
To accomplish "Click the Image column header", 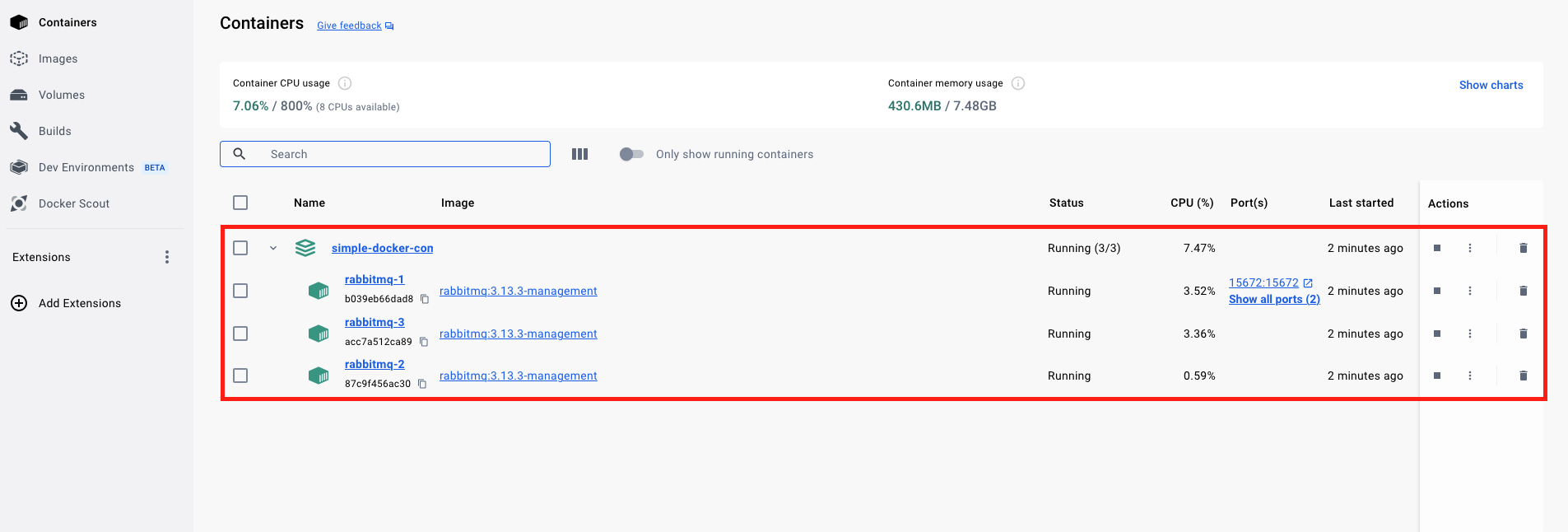I will (458, 203).
